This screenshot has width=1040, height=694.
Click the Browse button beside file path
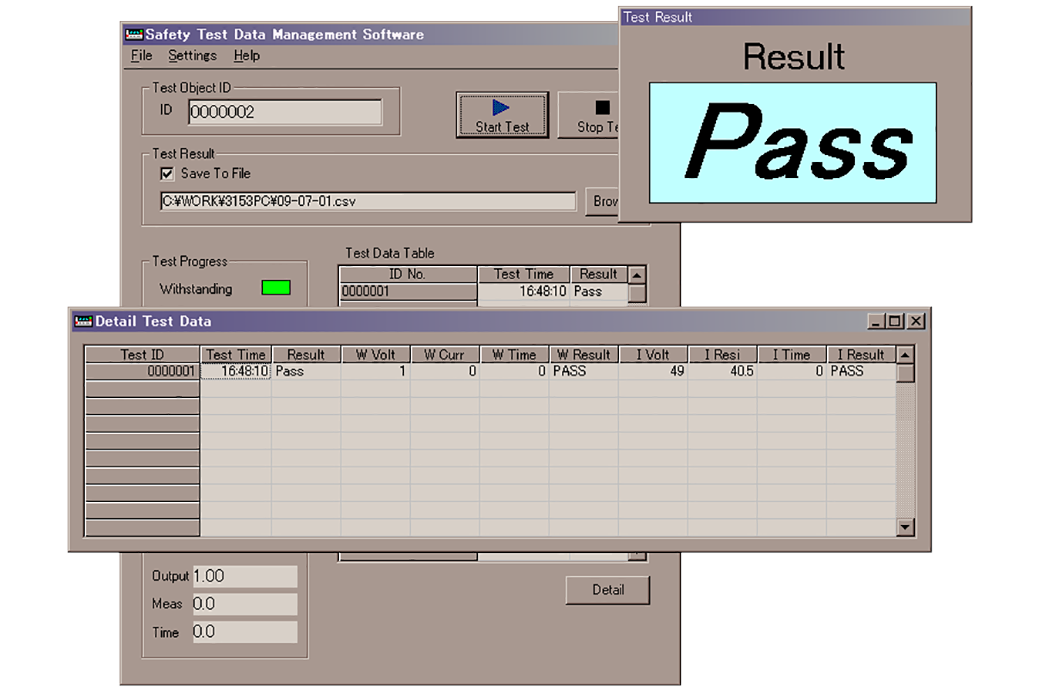(x=603, y=201)
